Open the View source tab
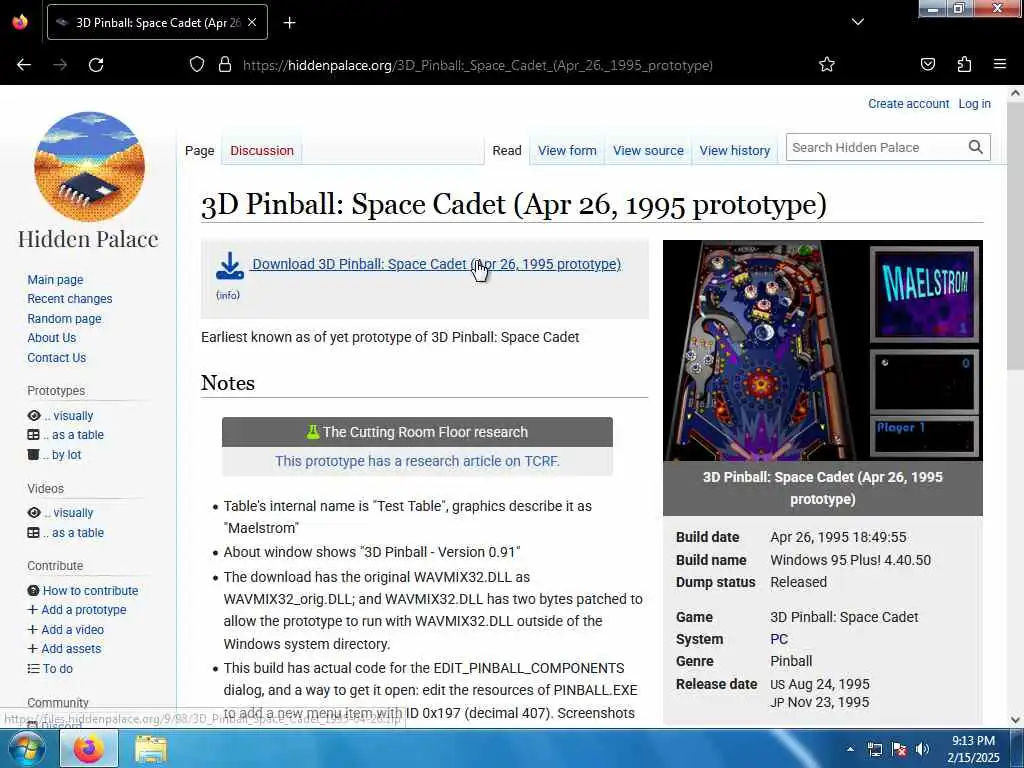 click(x=648, y=150)
